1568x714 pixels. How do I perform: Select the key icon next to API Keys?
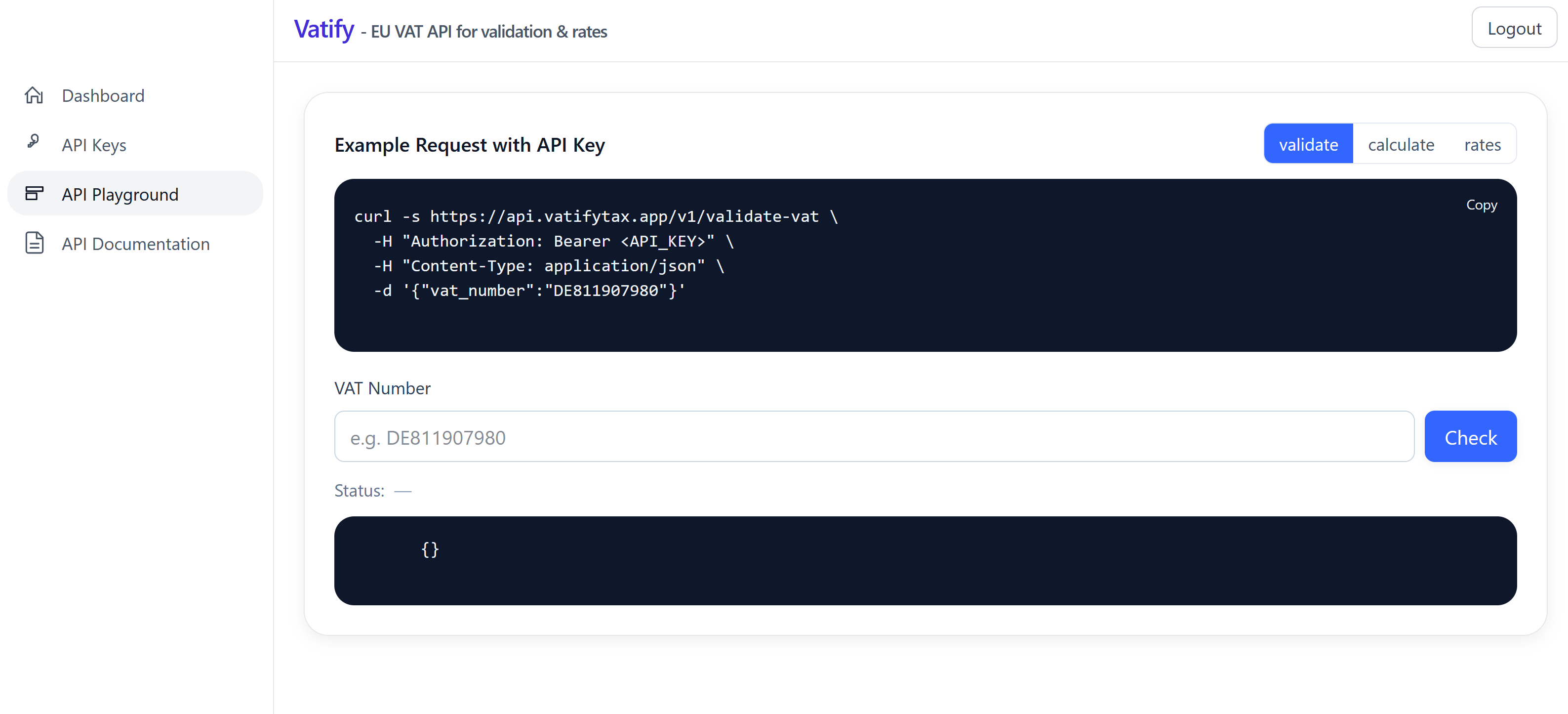tap(34, 144)
